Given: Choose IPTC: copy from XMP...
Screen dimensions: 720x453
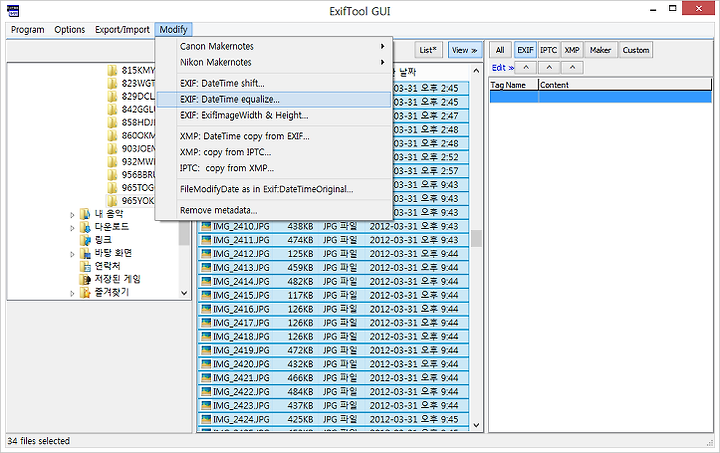Looking at the screenshot, I should coord(274,168).
